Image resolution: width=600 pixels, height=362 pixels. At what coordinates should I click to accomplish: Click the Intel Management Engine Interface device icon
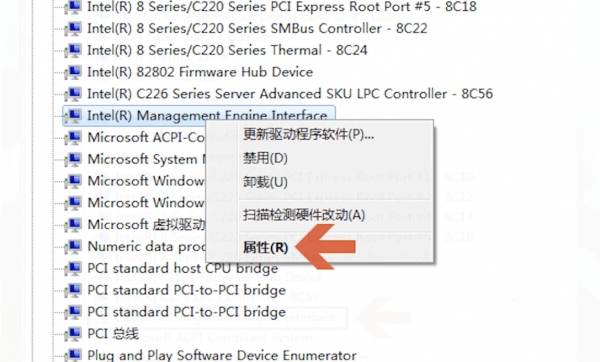point(73,115)
